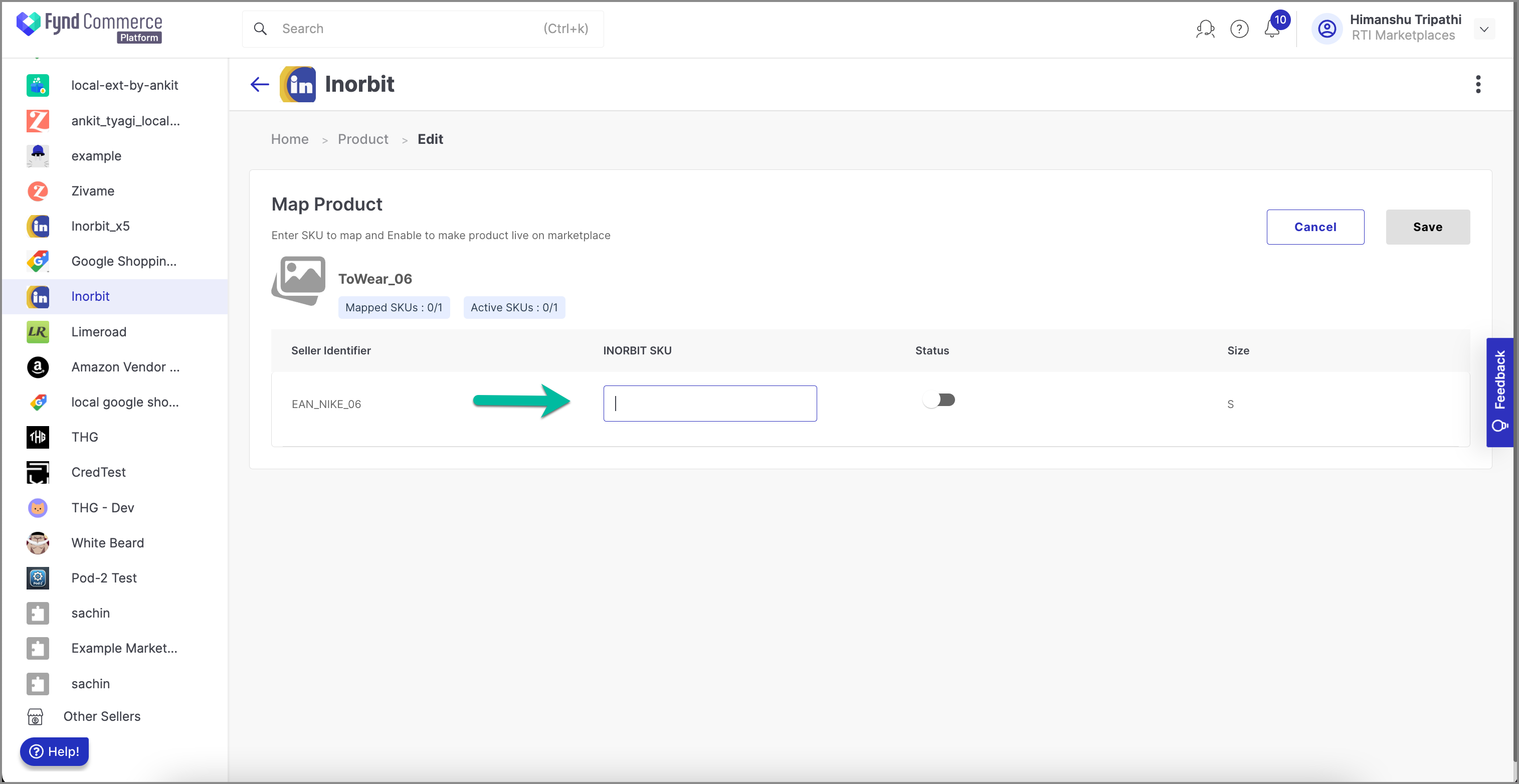Click the local google shopping icon

pos(38,402)
